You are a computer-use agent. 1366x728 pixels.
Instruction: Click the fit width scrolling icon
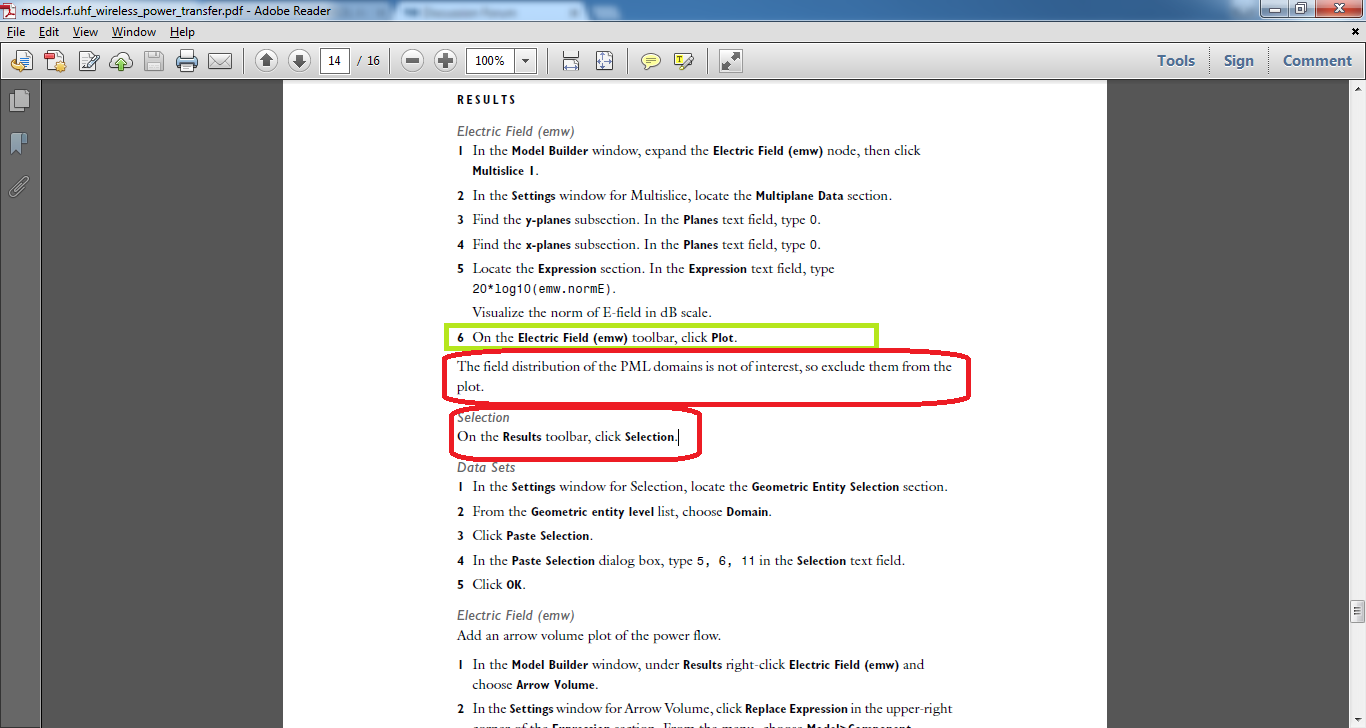[571, 61]
